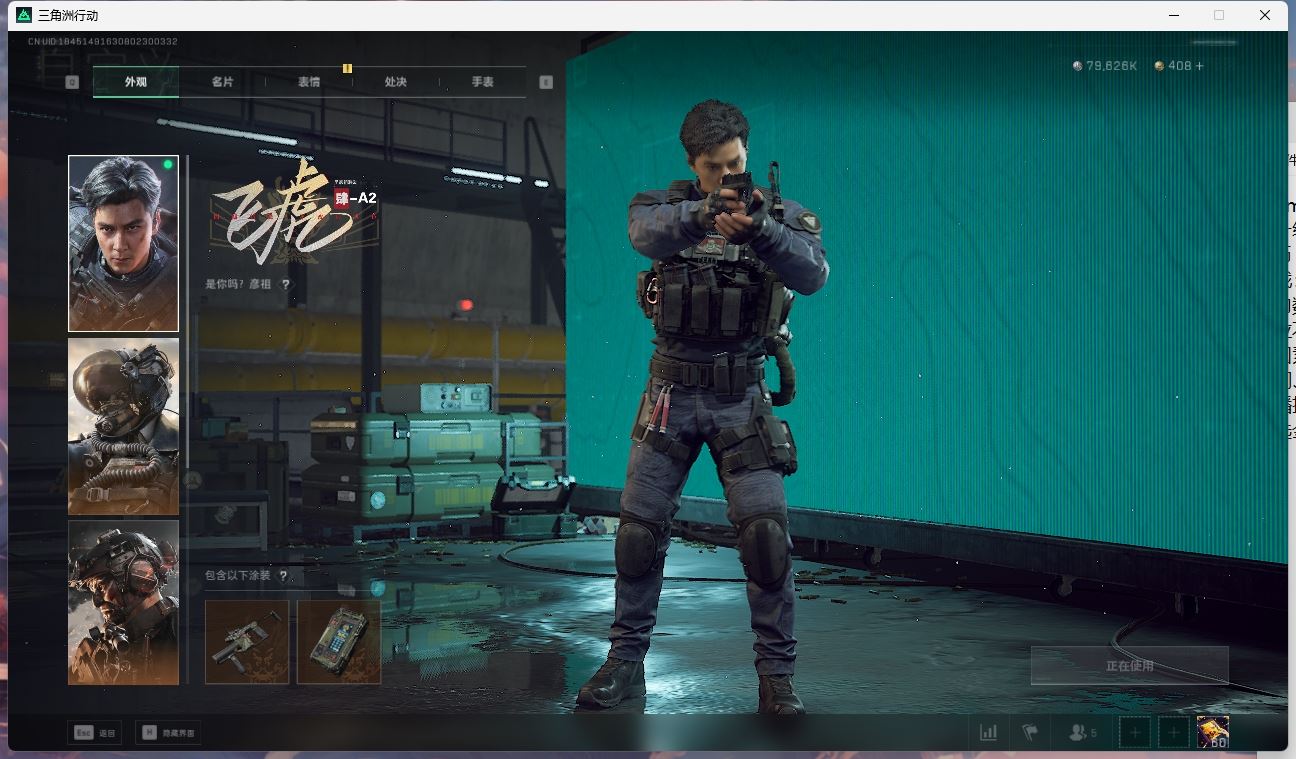1296x759 pixels.
Task: Open the player avatar at bottom right
Action: 1212,732
